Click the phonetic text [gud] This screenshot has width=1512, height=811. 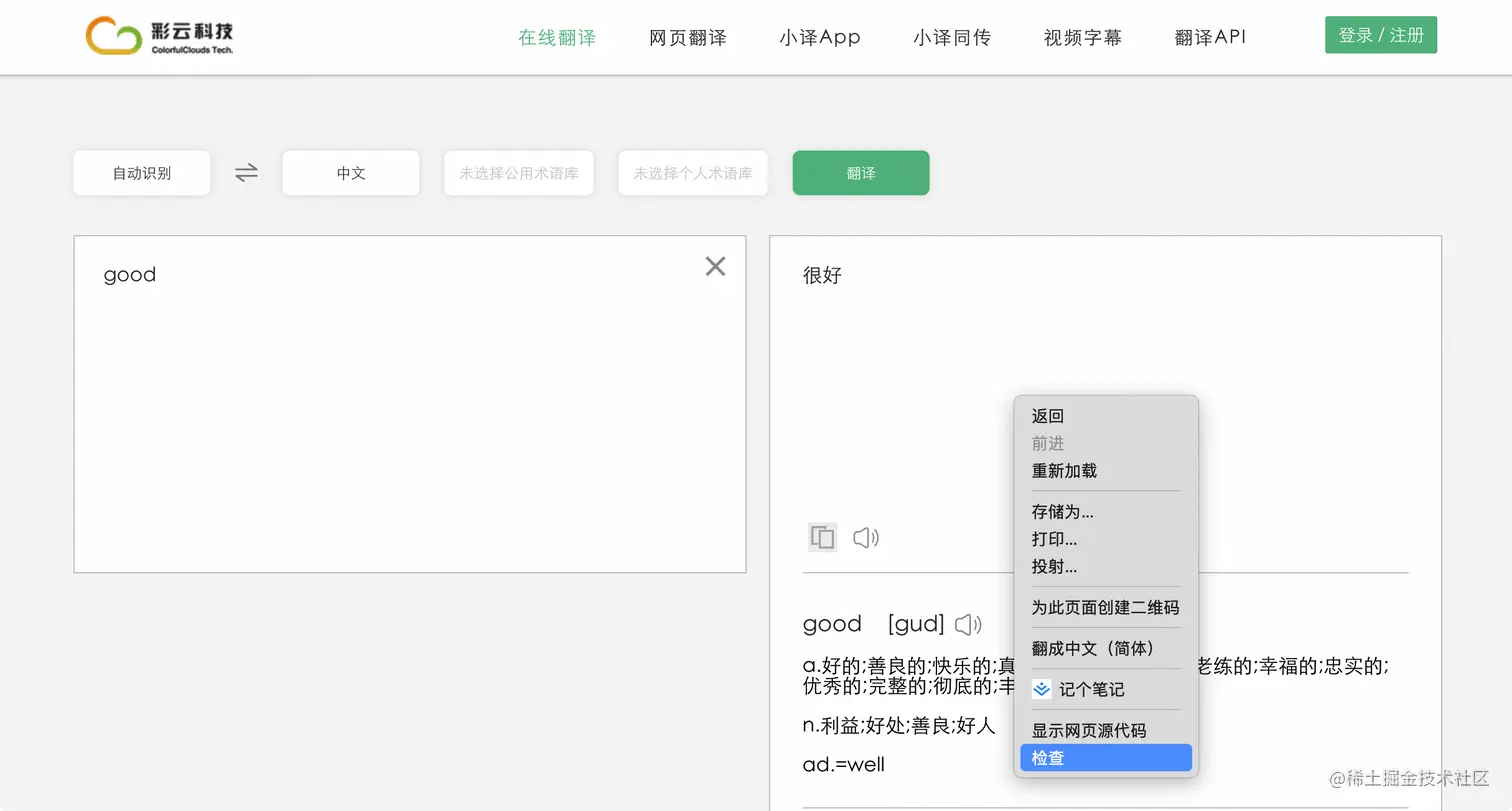pos(916,625)
